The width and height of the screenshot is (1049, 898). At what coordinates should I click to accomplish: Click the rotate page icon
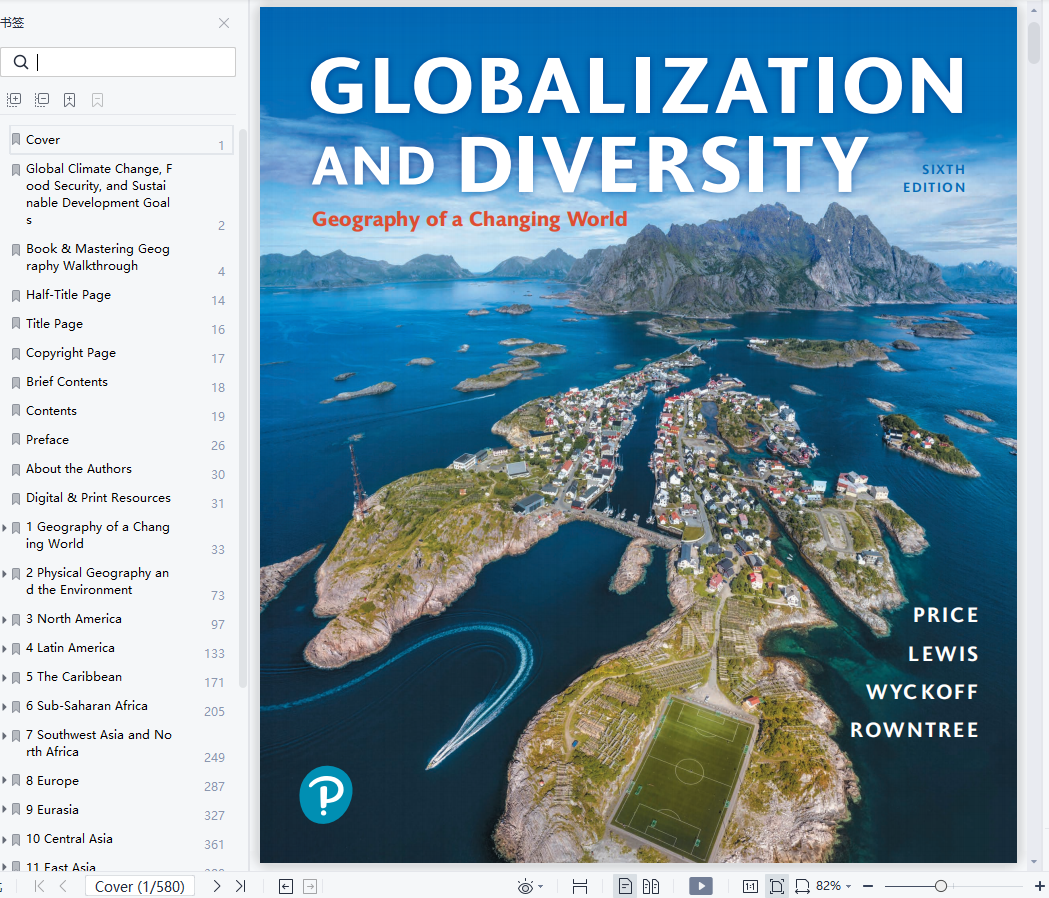(802, 887)
